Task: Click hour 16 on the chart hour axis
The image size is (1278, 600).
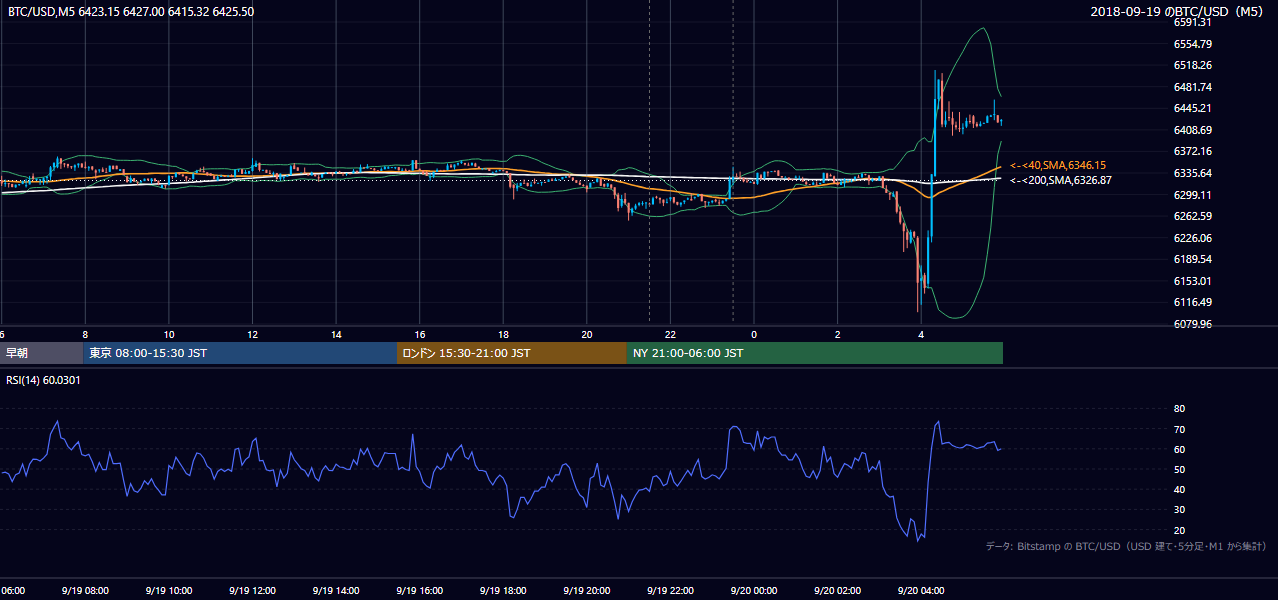Action: click(419, 334)
